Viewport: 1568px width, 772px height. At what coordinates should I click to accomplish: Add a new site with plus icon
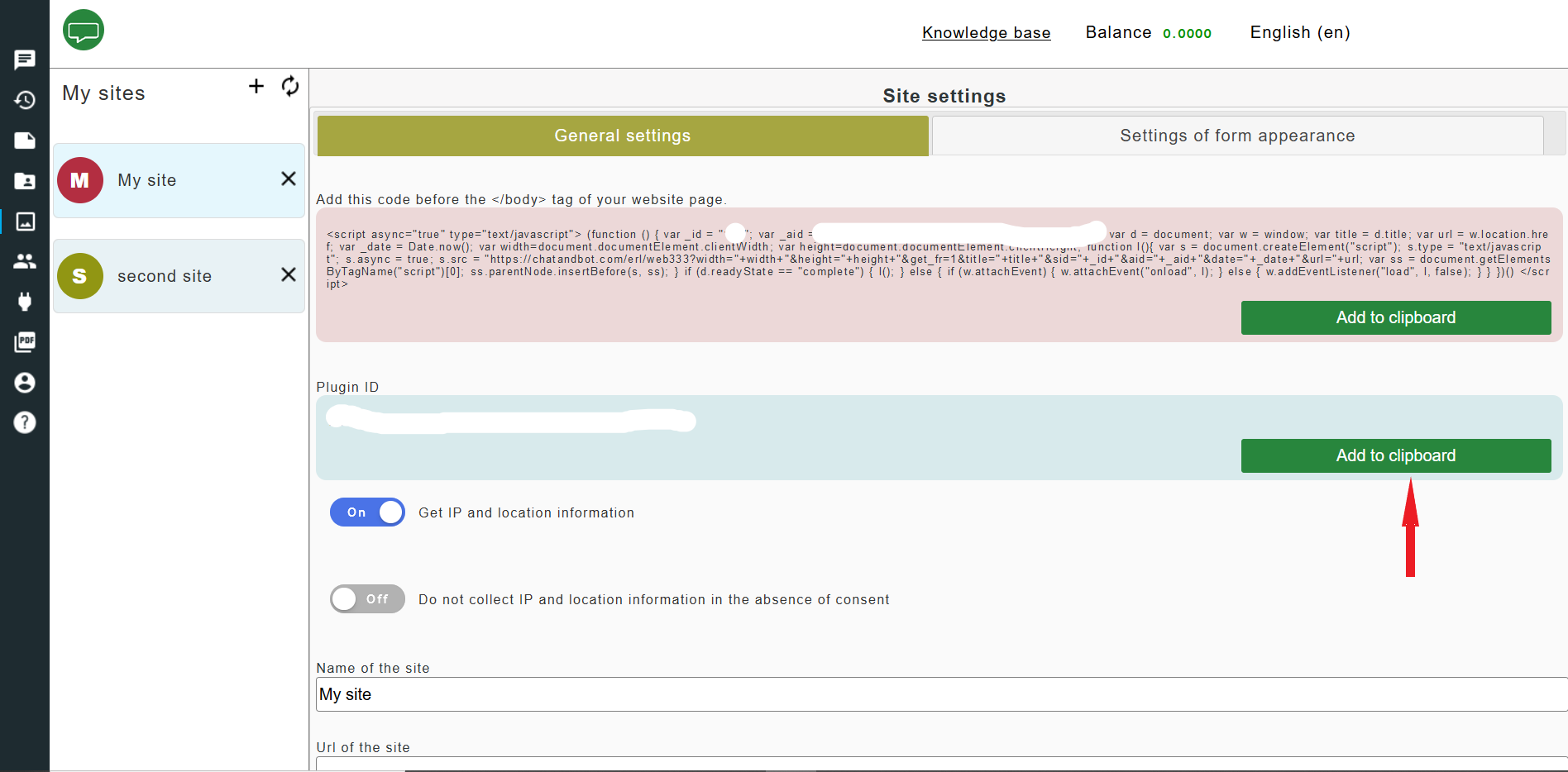256,86
